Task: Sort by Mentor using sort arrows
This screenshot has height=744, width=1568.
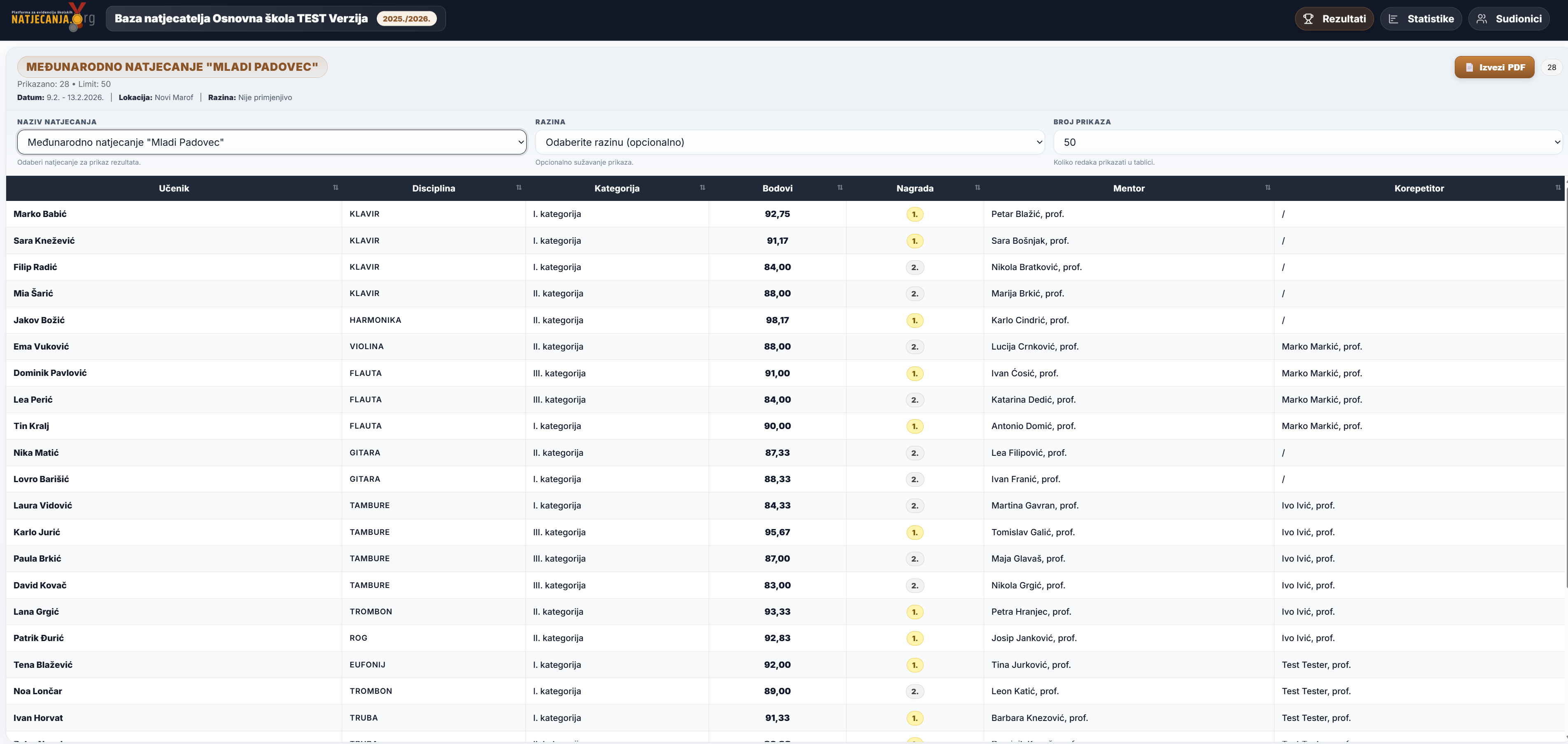Action: [x=1268, y=187]
